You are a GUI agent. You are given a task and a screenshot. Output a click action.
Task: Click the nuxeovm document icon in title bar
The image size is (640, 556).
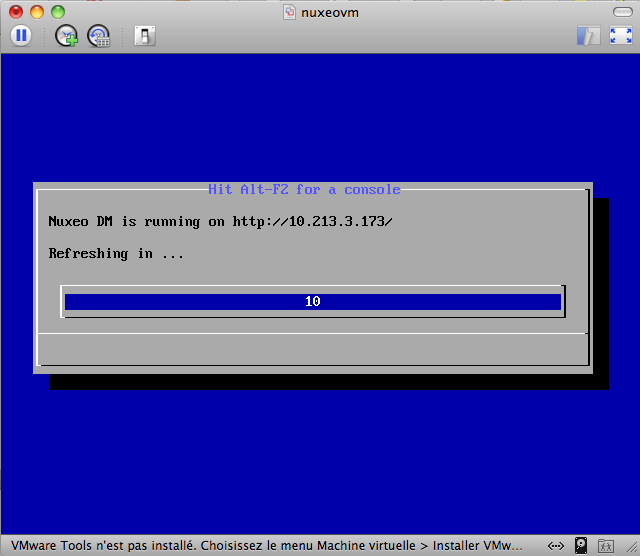click(289, 12)
